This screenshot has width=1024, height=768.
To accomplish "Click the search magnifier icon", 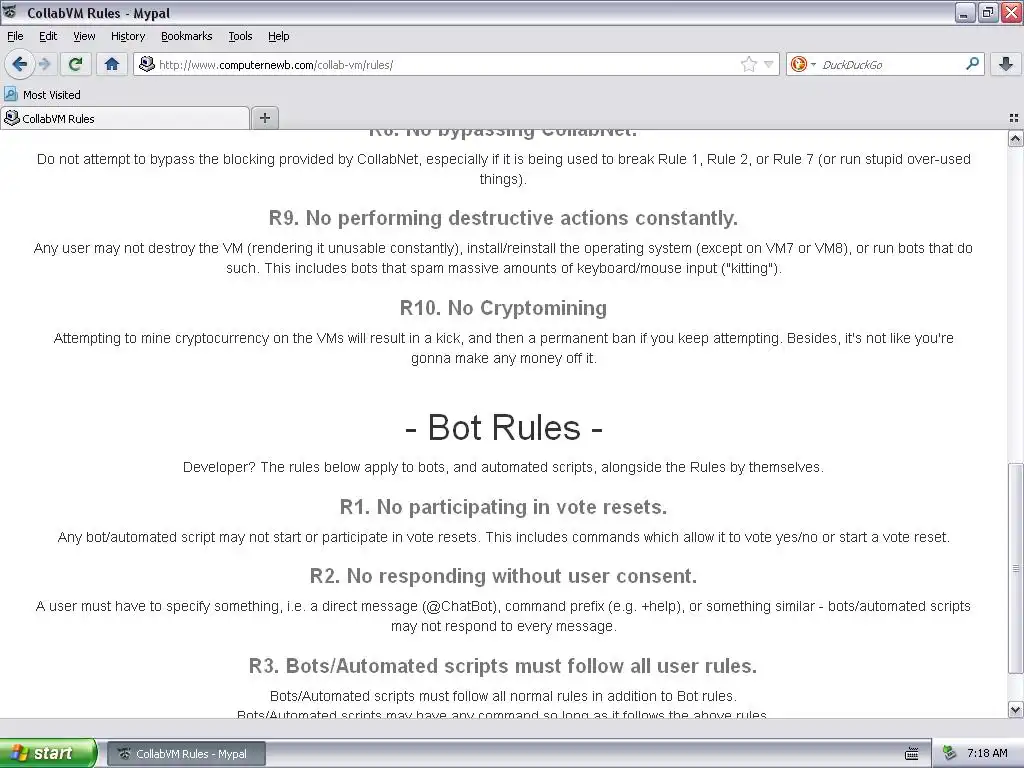I will pyautogui.click(x=972, y=63).
